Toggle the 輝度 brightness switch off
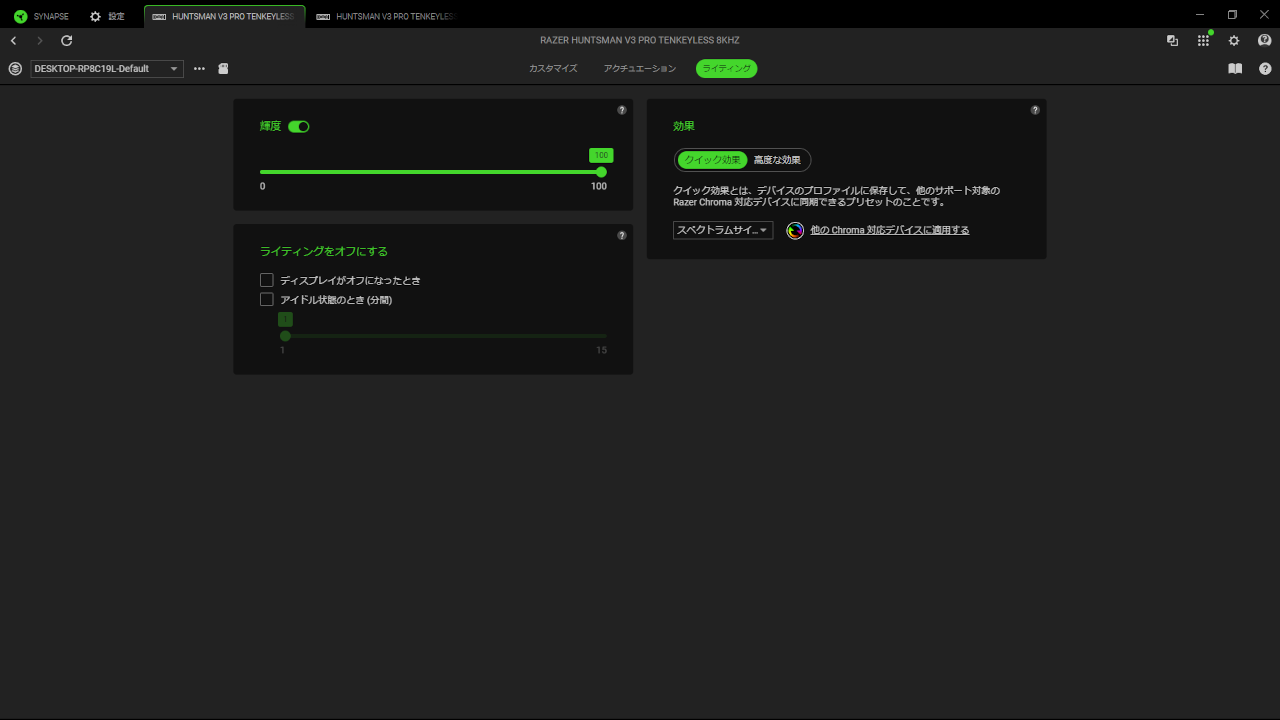This screenshot has width=1280, height=720. point(299,127)
